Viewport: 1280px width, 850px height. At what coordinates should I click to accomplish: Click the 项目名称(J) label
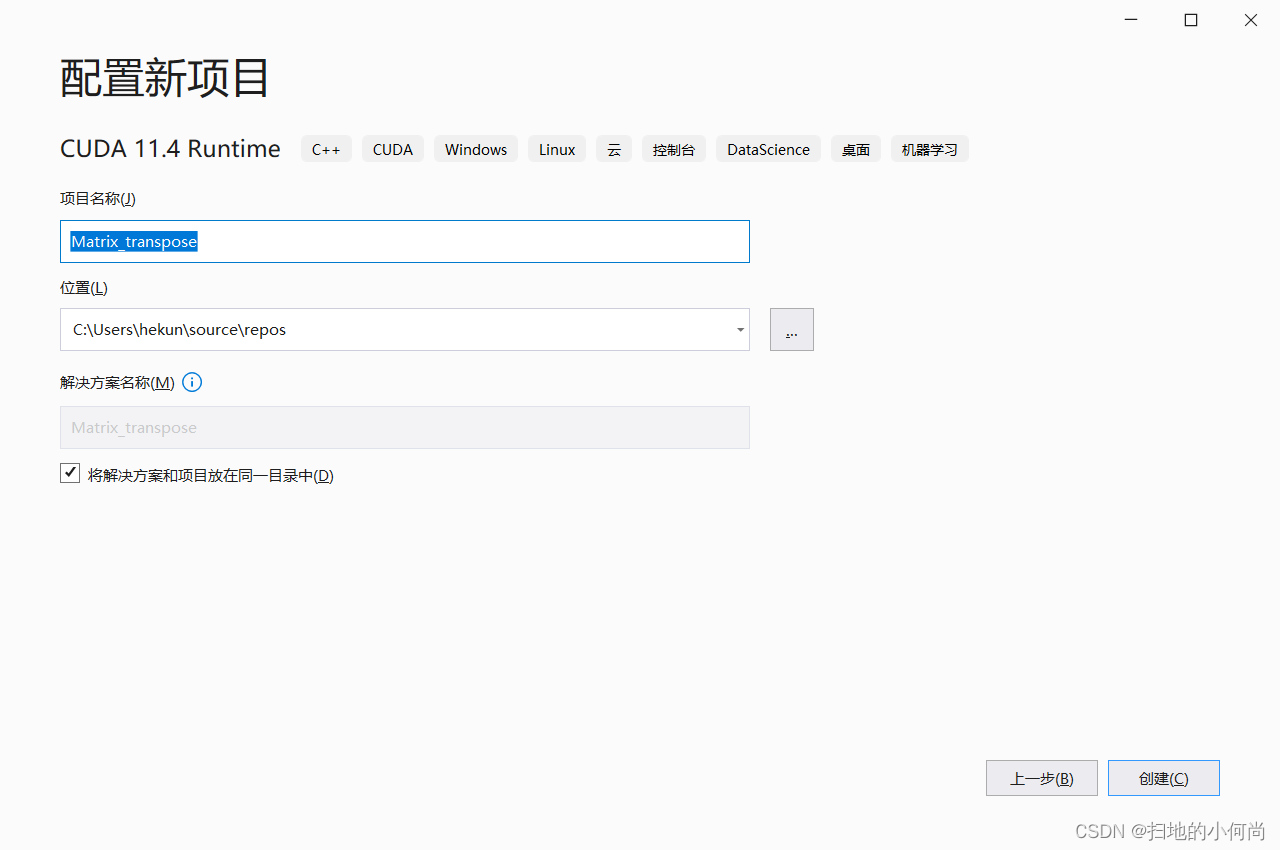[98, 198]
